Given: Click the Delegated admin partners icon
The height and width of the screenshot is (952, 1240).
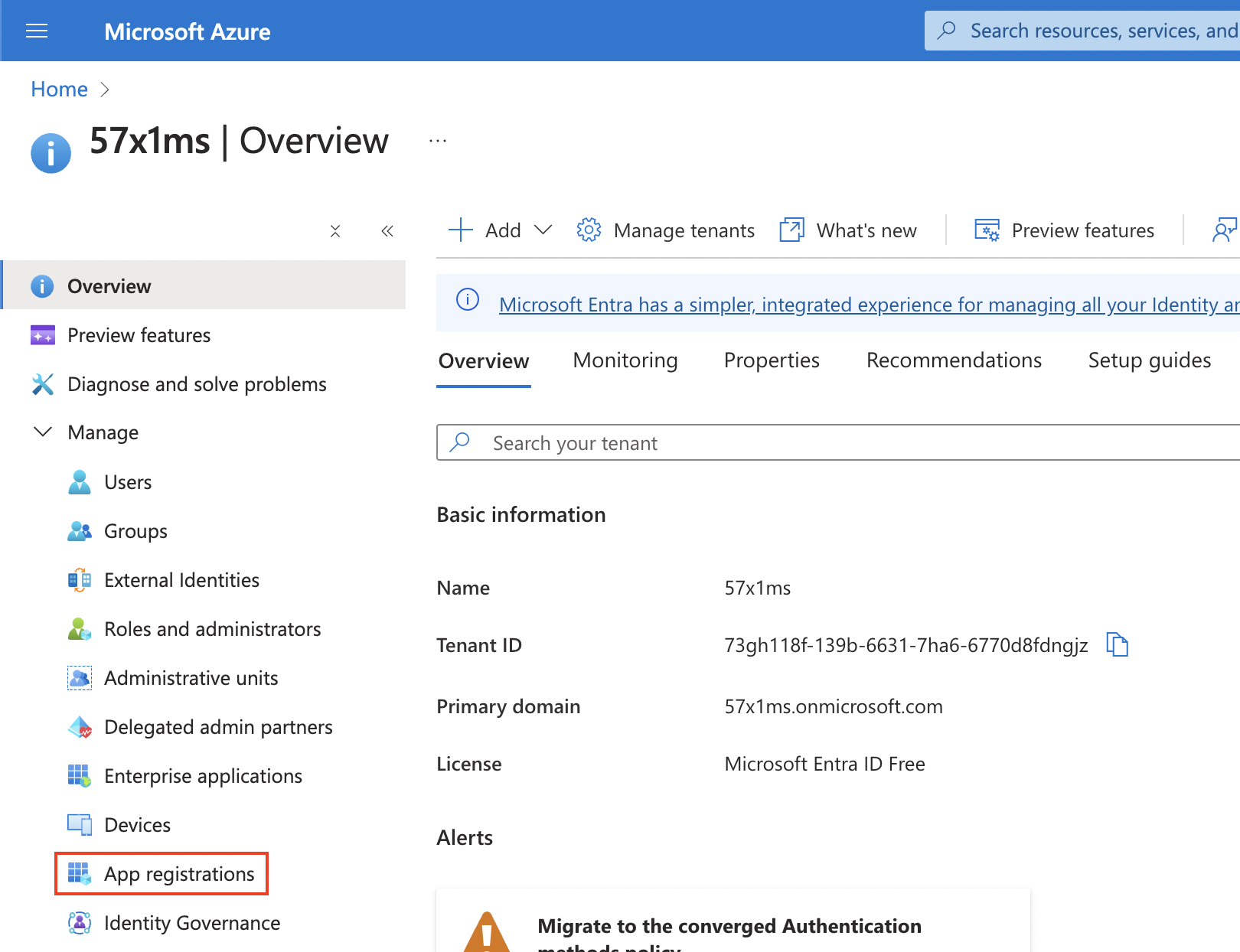Looking at the screenshot, I should click(80, 727).
